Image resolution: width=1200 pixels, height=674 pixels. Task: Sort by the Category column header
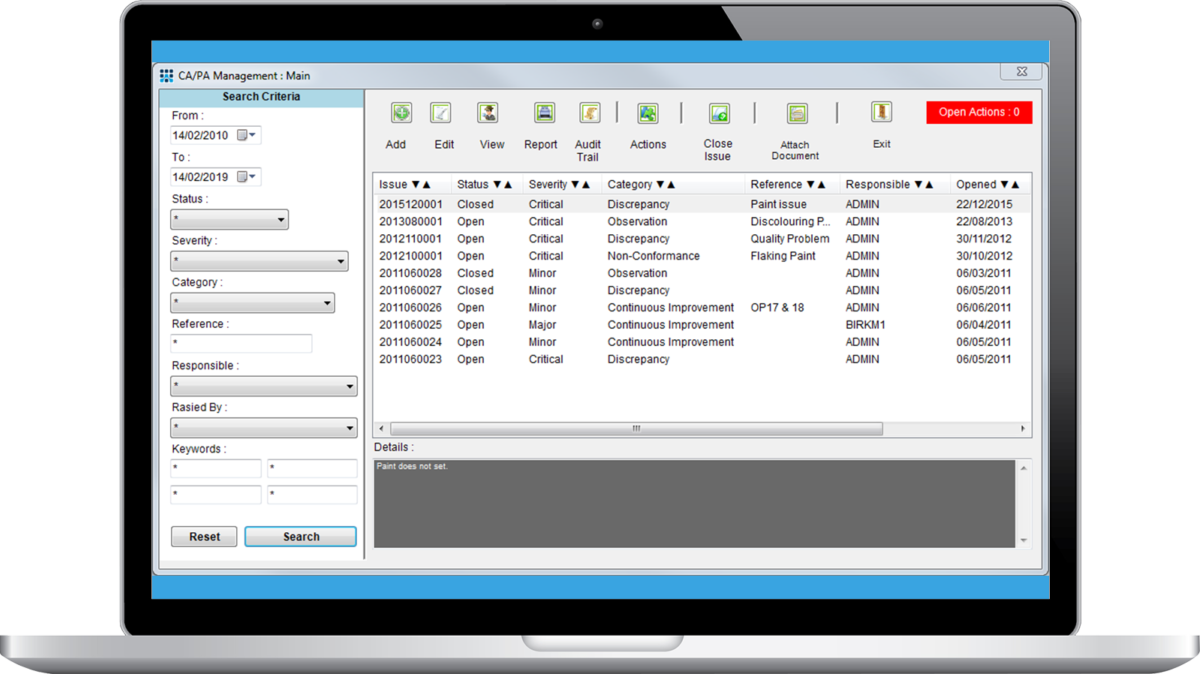coord(642,185)
